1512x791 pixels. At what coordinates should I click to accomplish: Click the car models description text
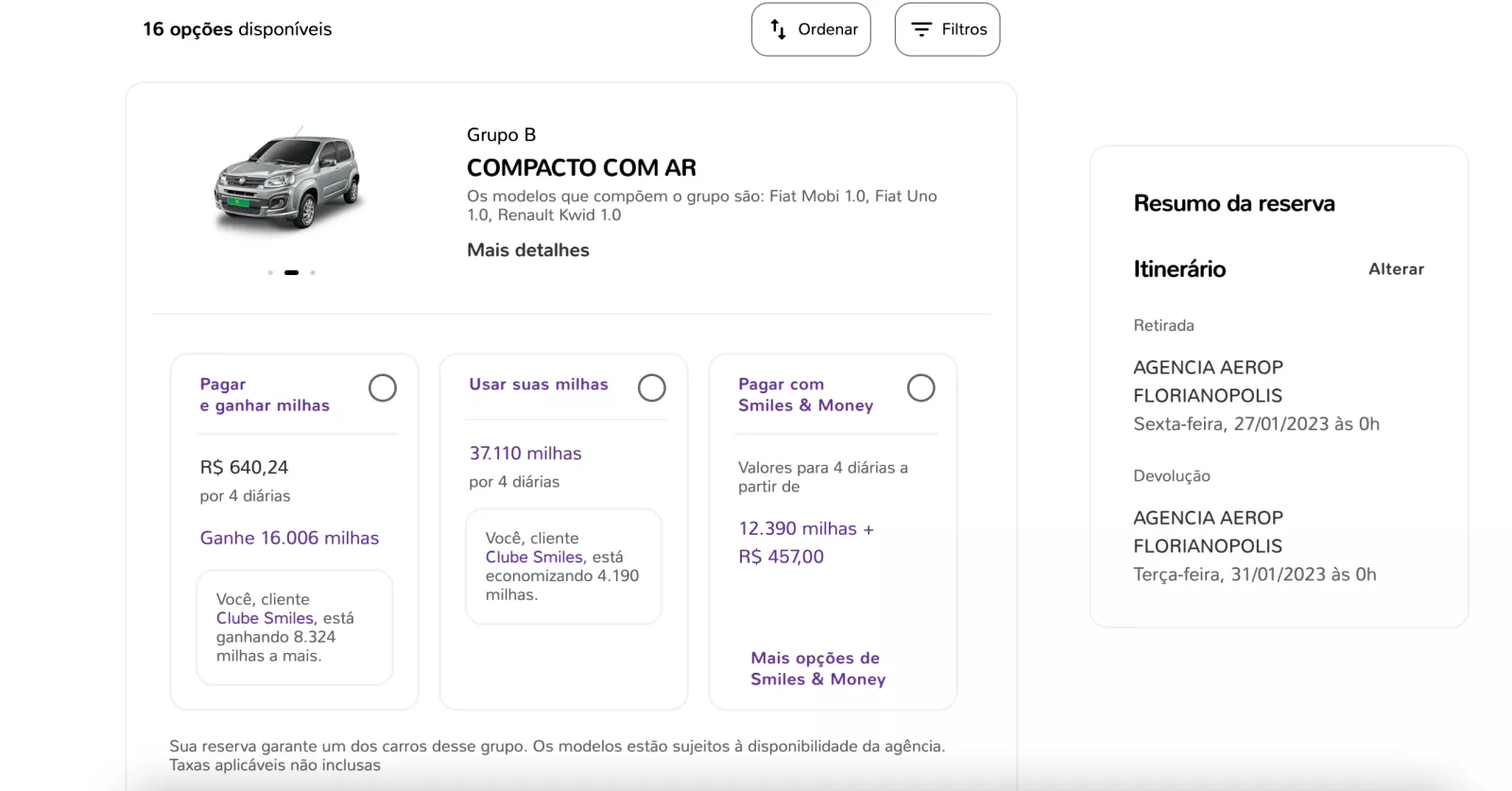click(x=702, y=205)
